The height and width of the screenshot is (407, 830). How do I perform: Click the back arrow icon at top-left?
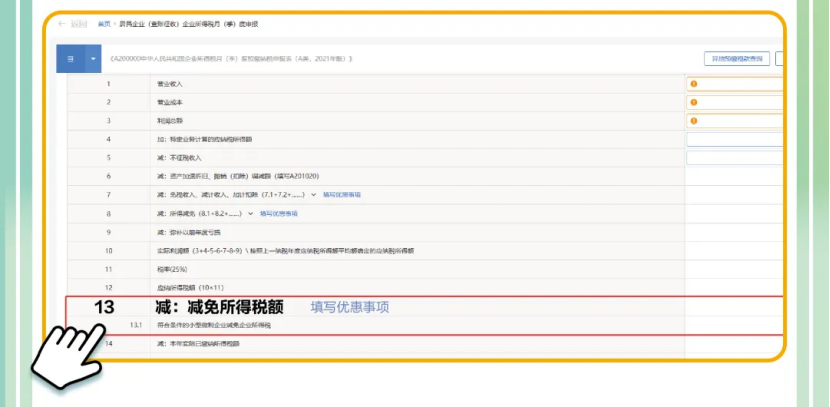click(x=62, y=23)
